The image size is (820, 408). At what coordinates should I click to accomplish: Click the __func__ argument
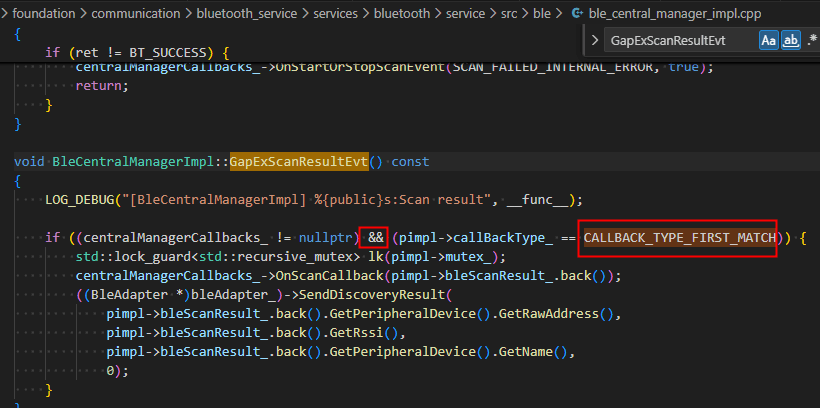point(537,200)
